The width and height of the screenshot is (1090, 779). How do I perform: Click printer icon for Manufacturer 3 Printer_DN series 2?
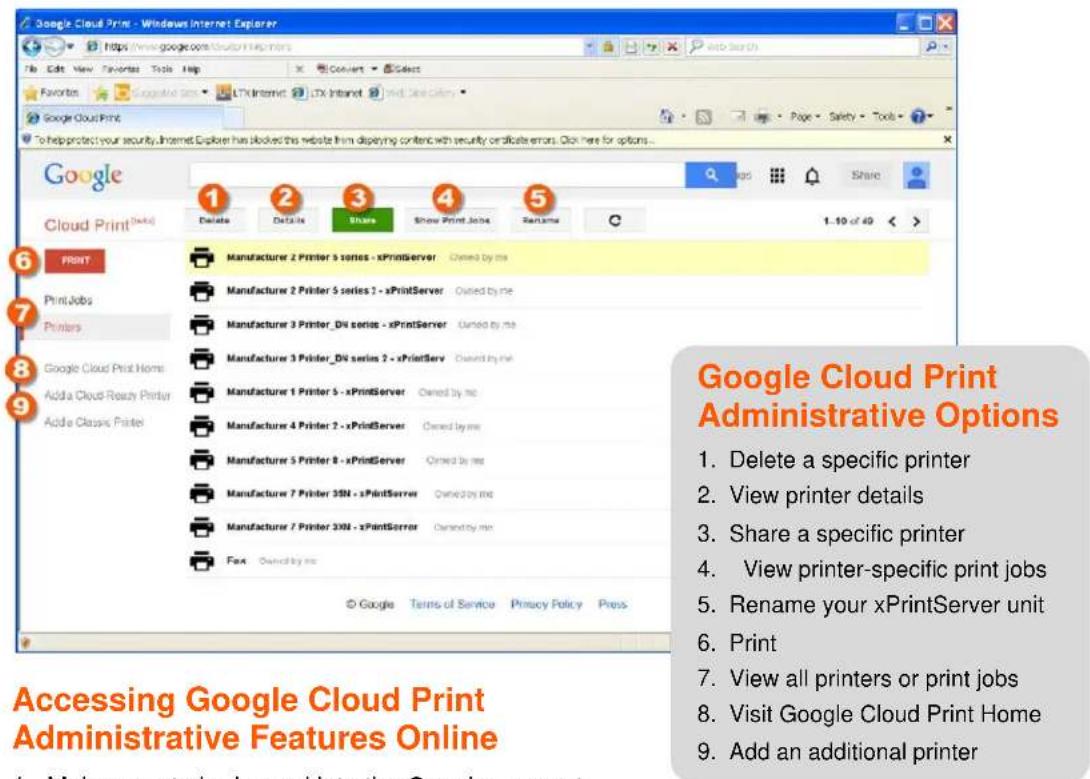202,359
